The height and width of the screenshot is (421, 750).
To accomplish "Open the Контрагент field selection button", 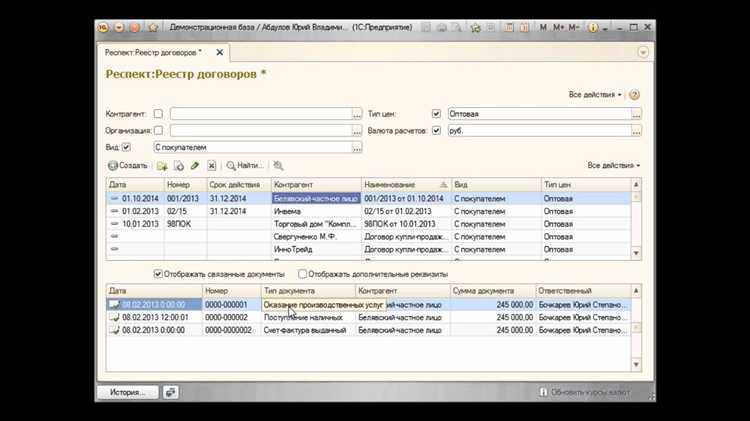I will (357, 114).
